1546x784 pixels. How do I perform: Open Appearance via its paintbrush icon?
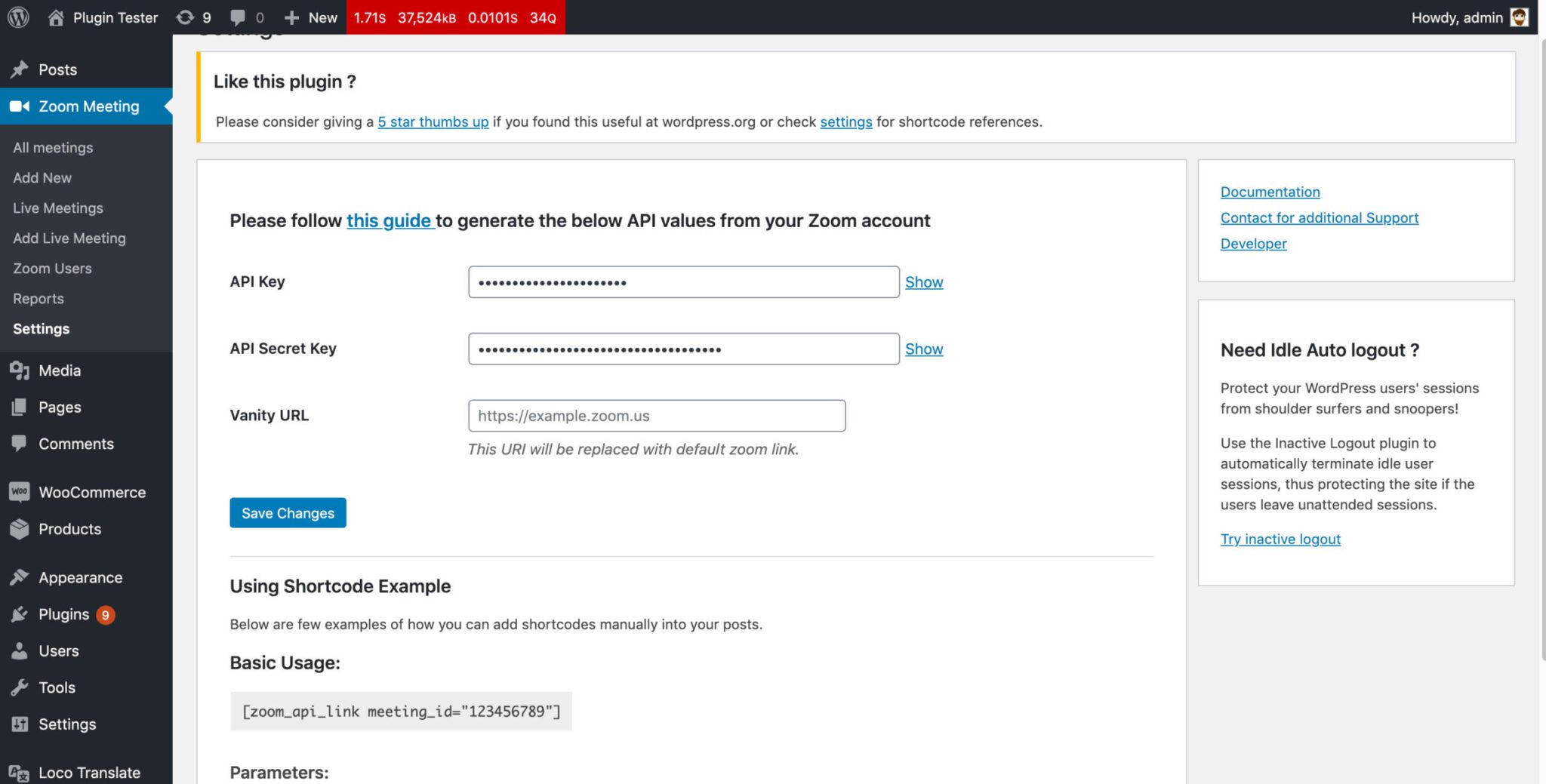[x=20, y=577]
